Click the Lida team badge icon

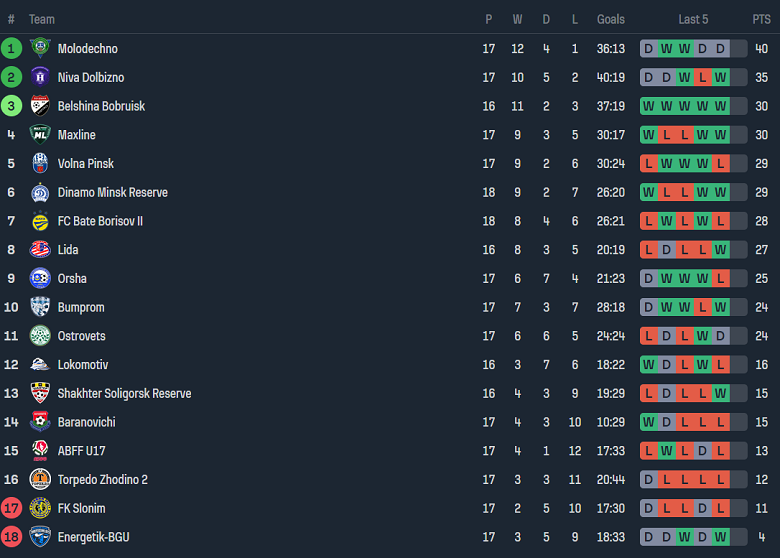pos(40,250)
